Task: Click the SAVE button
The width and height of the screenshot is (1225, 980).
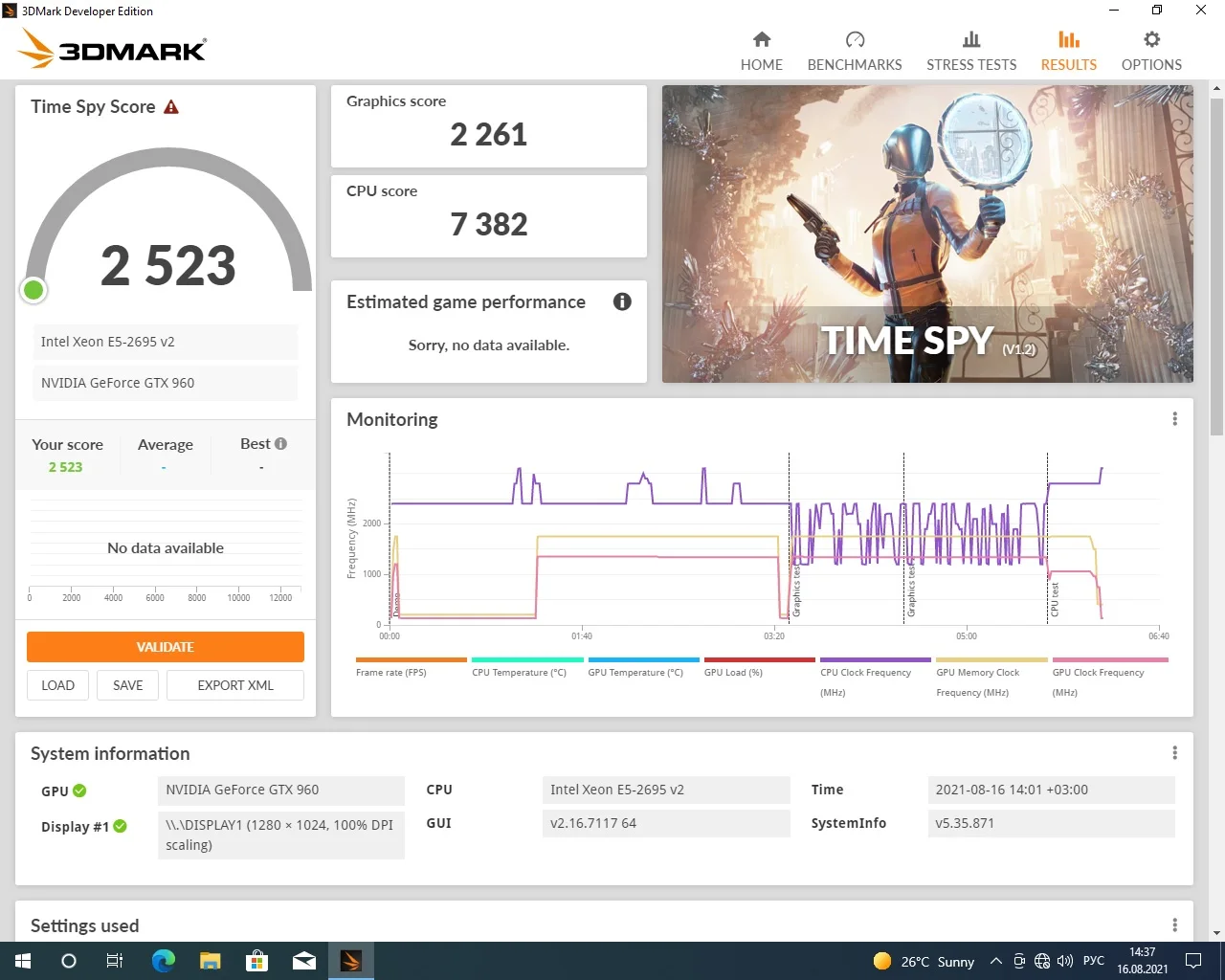Action: pos(128,685)
